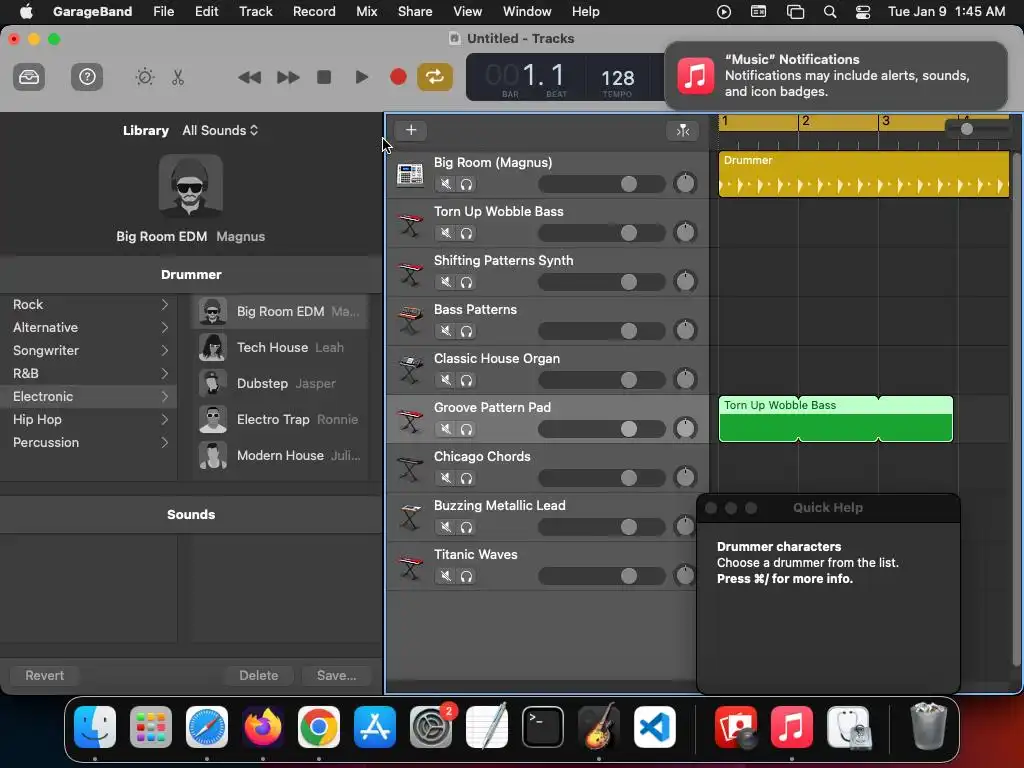The width and height of the screenshot is (1024, 768).
Task: Click the Groove Pattern Pad volume slider
Action: [601, 429]
